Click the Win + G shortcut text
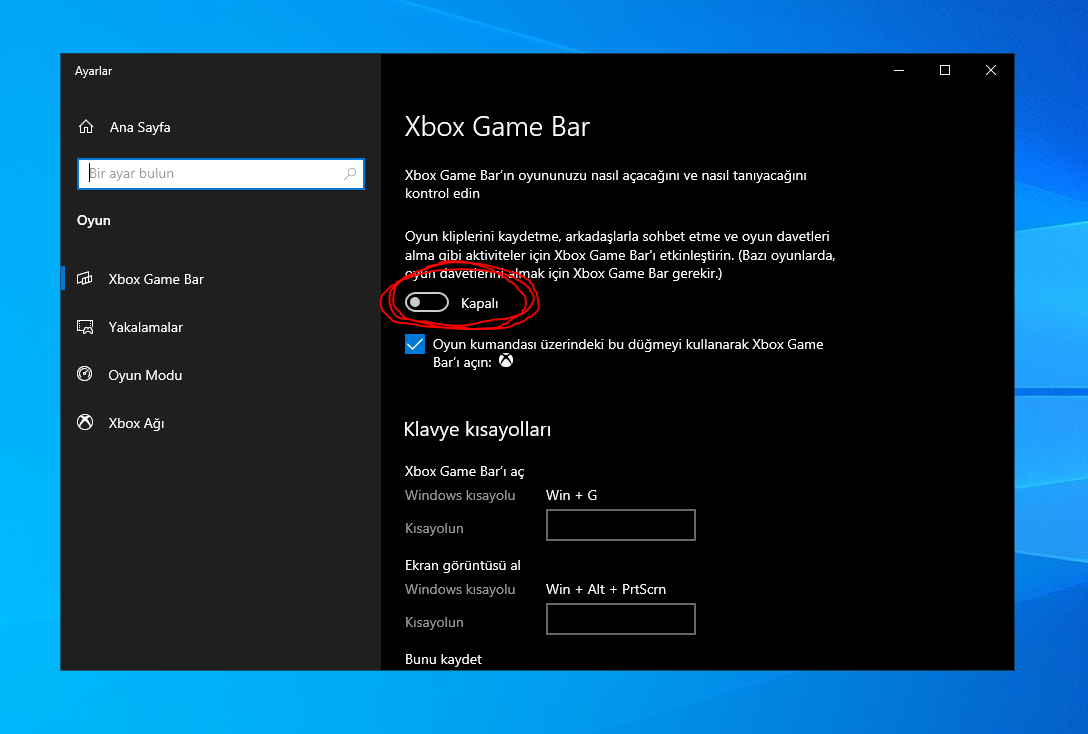The image size is (1088, 734). [571, 495]
